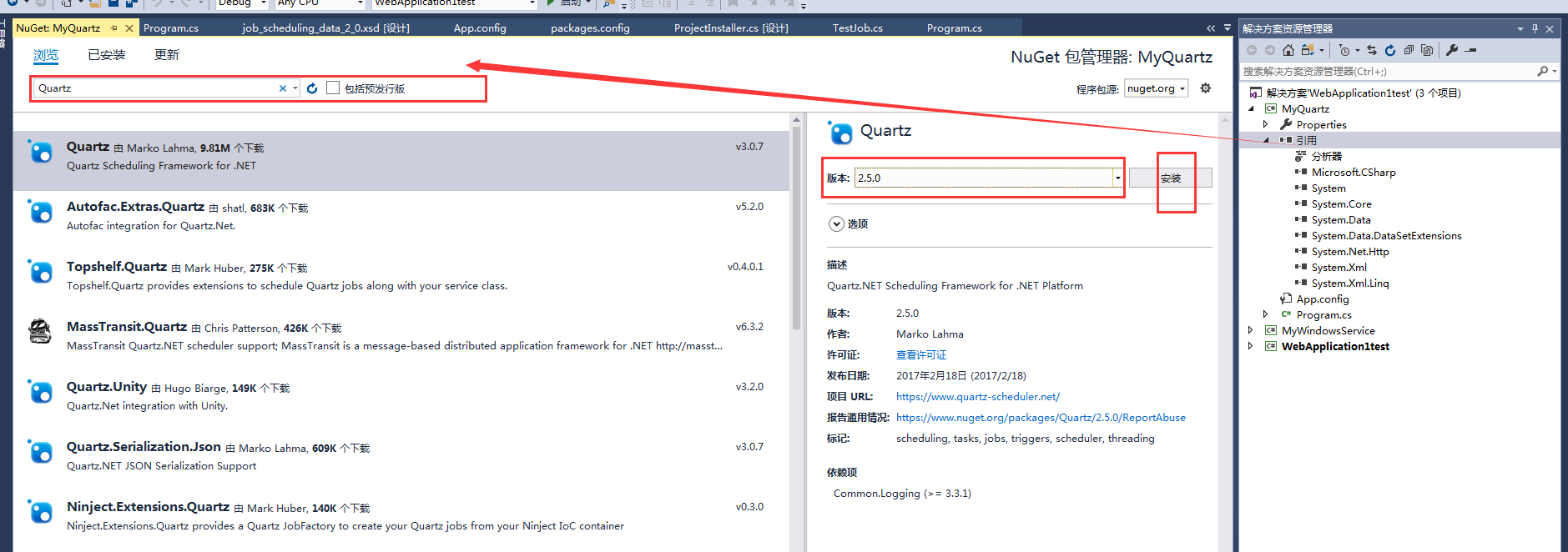This screenshot has width=1568, height=552.
Task: Refresh NuGet search results with the reload icon
Action: tap(312, 88)
